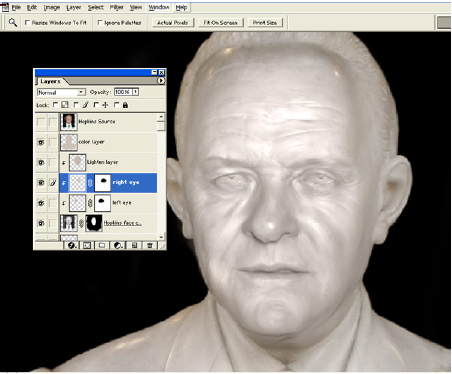Open the Window menu
This screenshot has width=452, height=374.
[159, 7]
